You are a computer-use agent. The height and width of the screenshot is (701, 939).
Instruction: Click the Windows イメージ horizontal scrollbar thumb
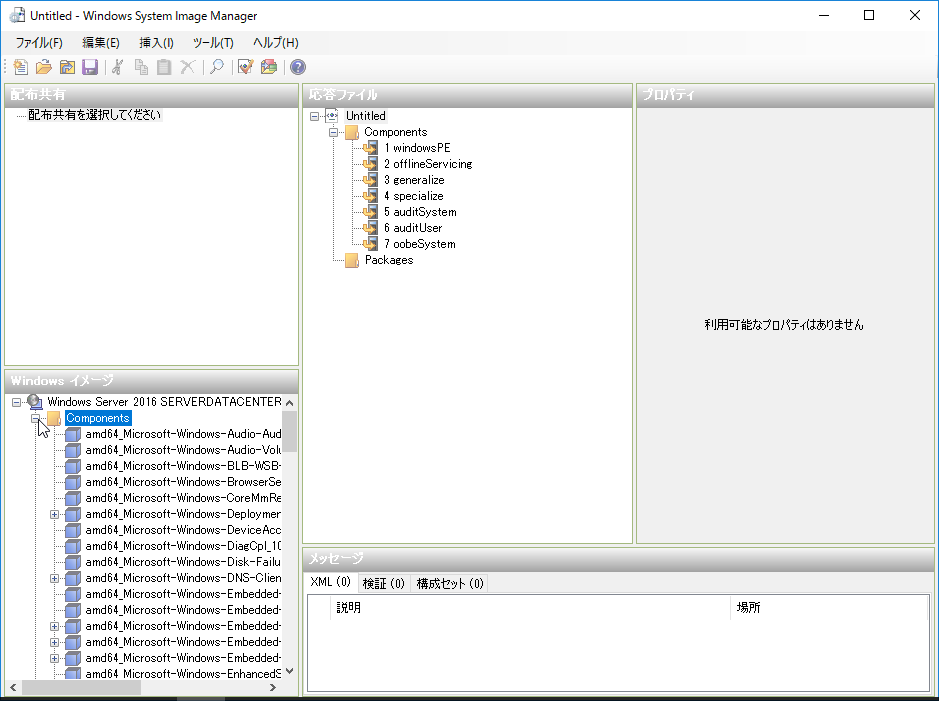(81, 687)
